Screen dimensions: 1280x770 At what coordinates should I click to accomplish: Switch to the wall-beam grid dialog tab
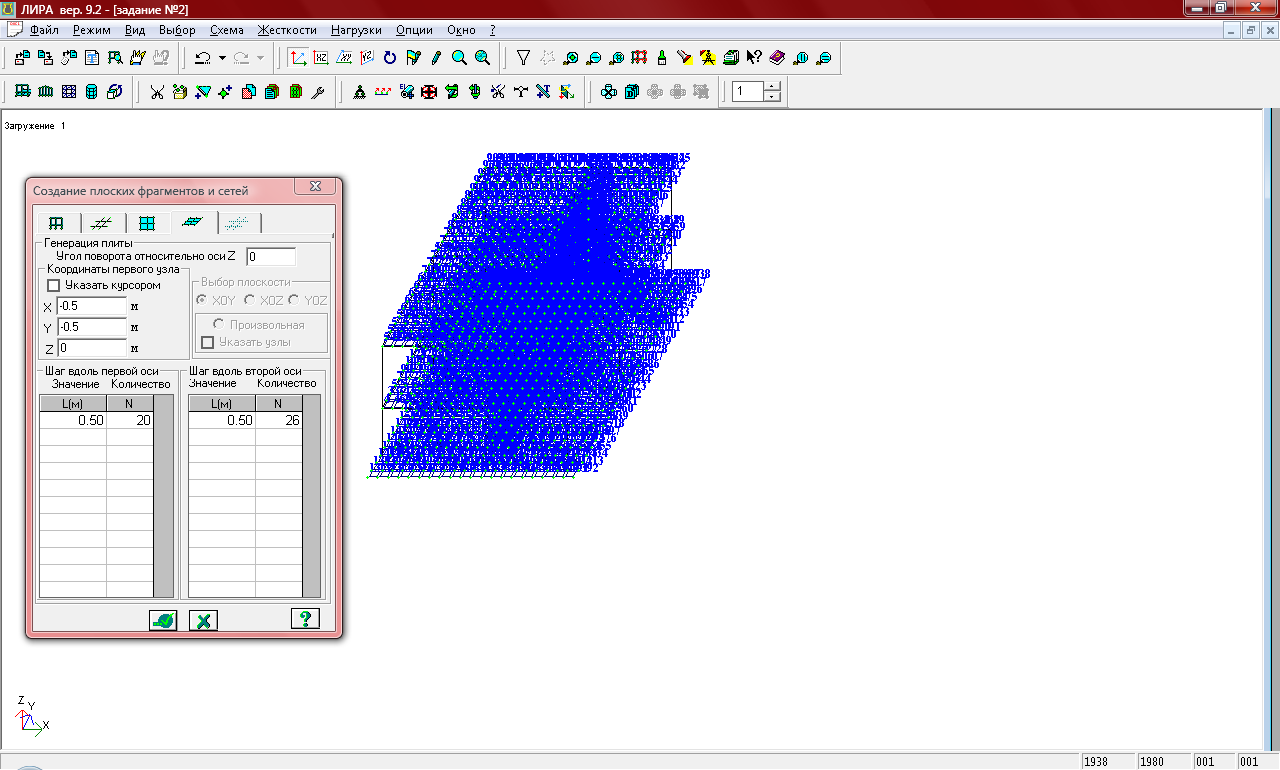coord(148,223)
